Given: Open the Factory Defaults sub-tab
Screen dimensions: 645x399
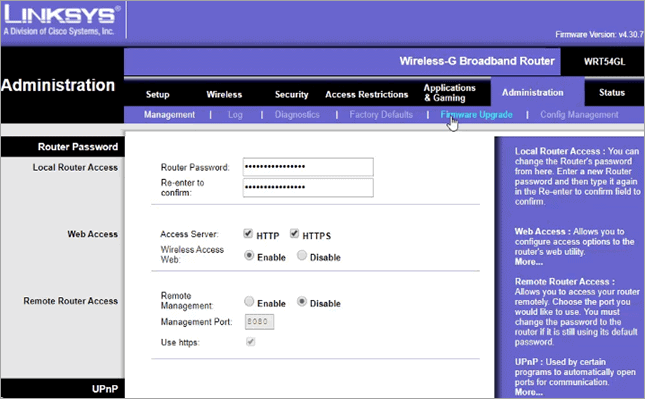Looking at the screenshot, I should 381,114.
